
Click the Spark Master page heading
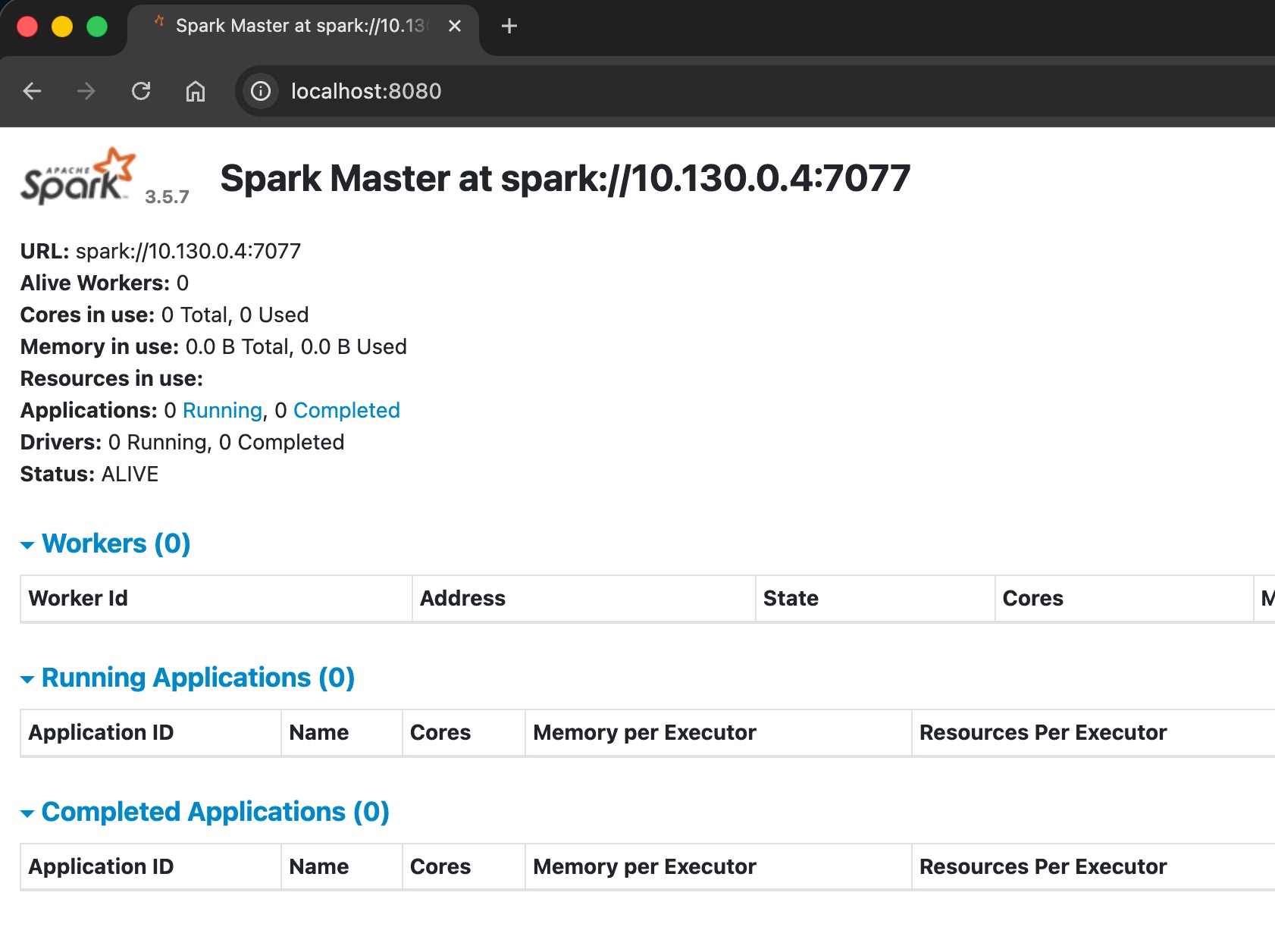[565, 179]
